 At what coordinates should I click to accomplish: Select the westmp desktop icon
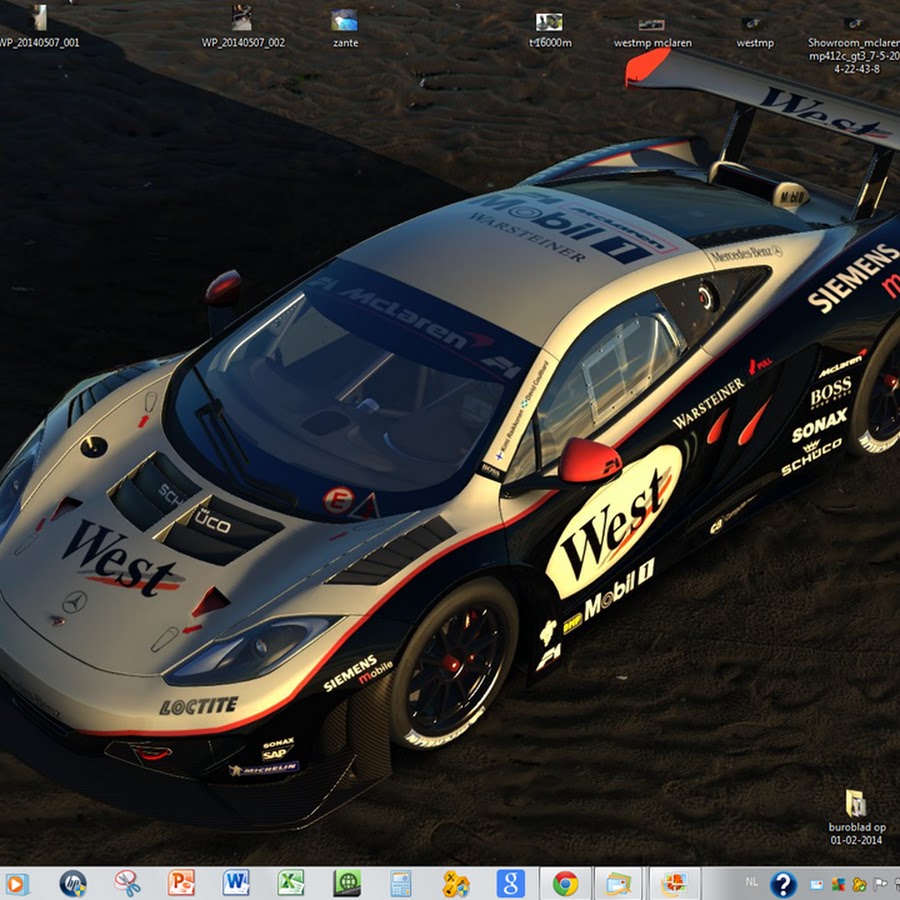754,32
